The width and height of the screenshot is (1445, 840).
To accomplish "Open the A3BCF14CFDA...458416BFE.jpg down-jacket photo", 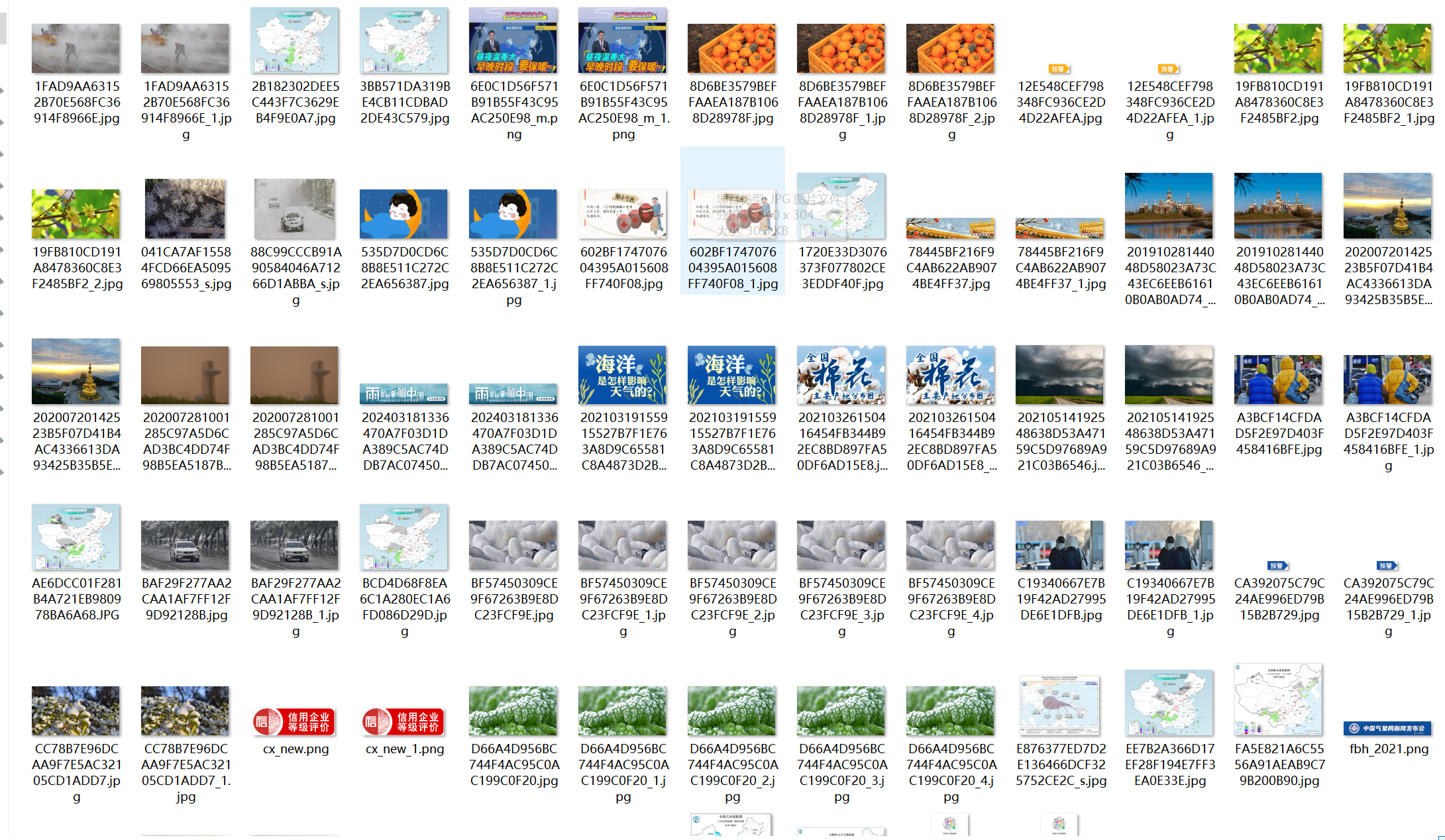I will [1278, 379].
